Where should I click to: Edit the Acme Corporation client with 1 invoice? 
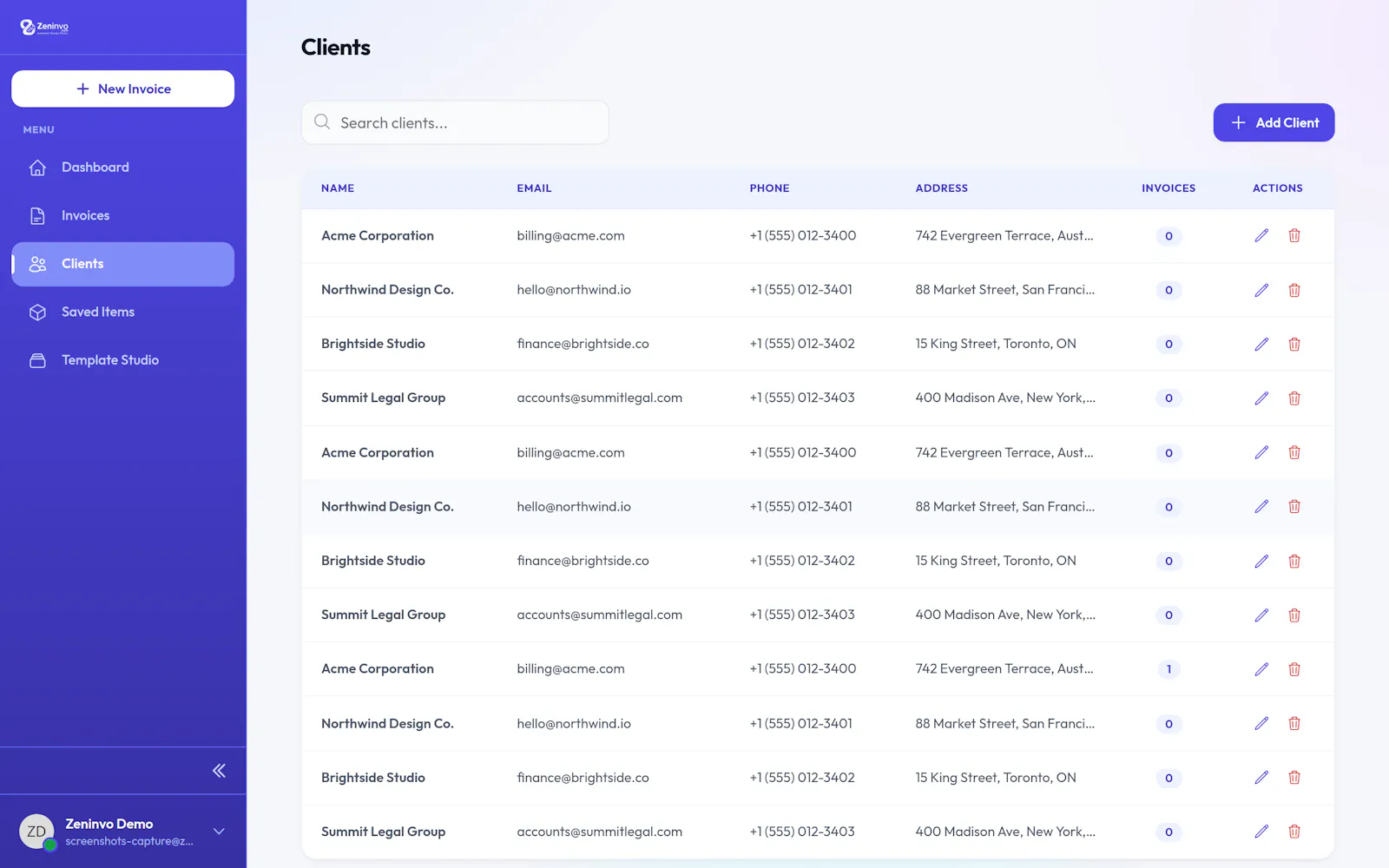click(x=1261, y=669)
